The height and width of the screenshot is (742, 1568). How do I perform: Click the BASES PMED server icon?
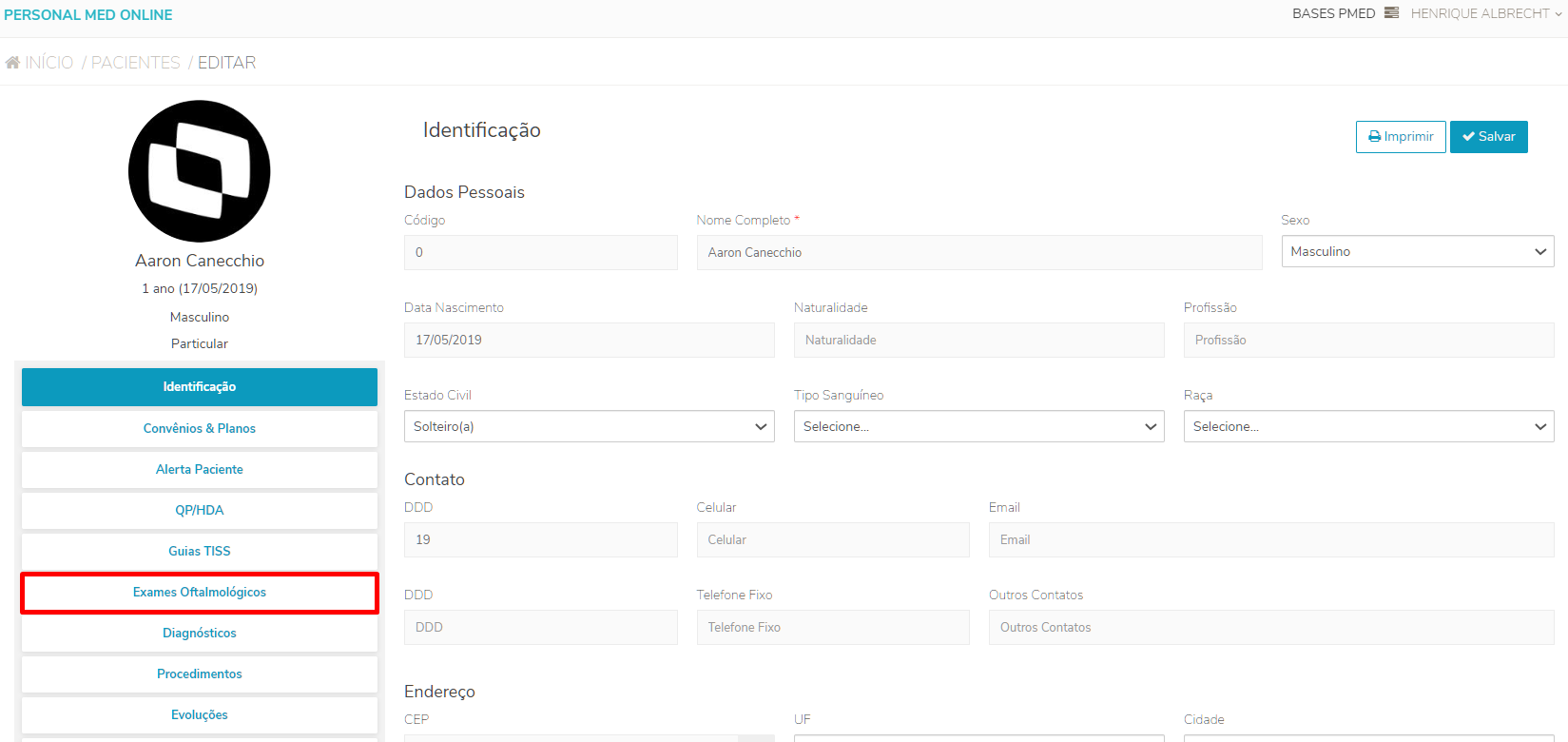1392,13
